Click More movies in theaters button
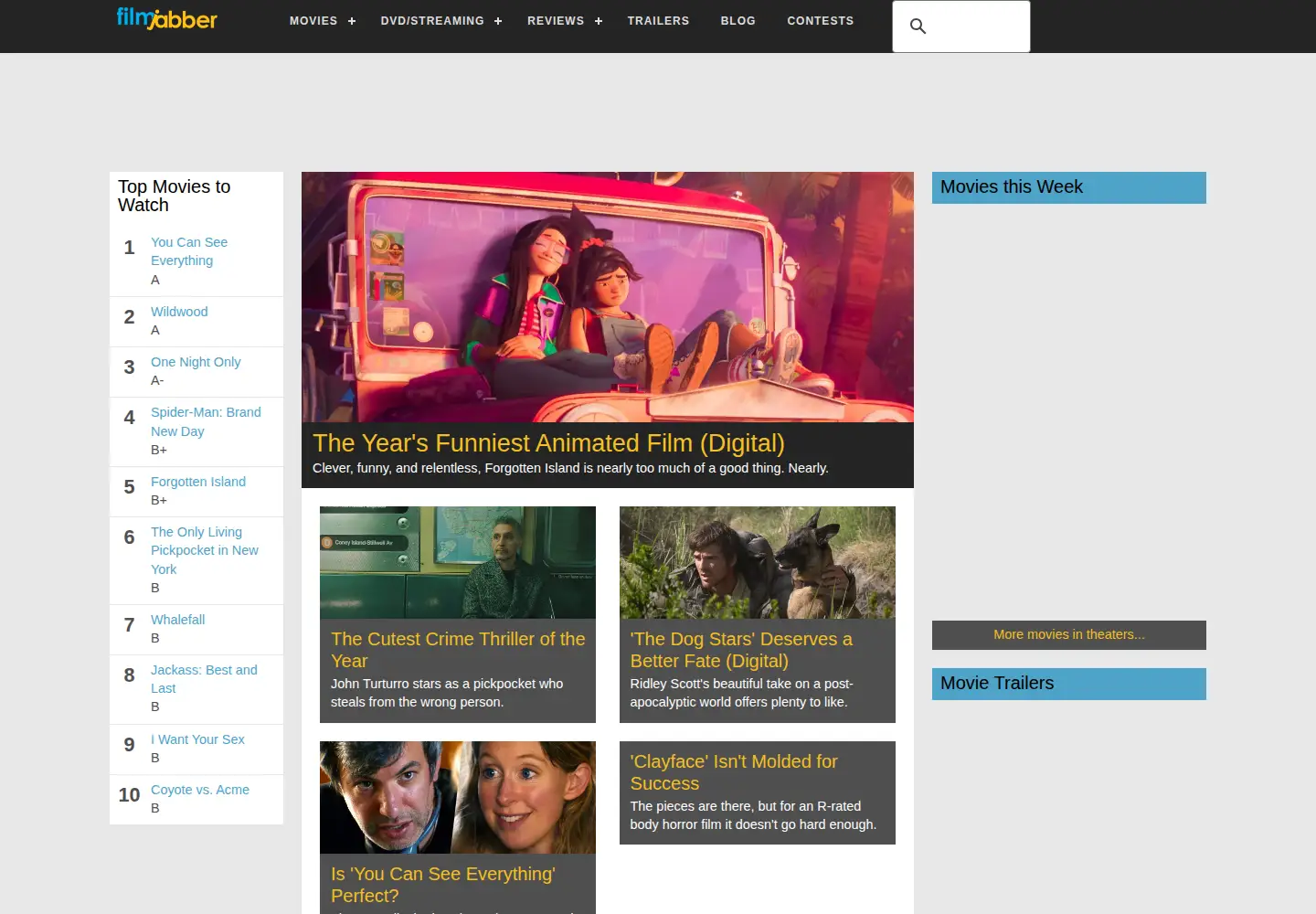1316x914 pixels. tap(1069, 635)
